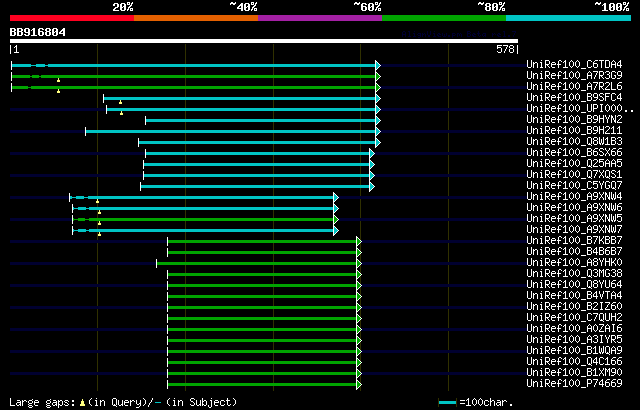Click the cyan ~100% legend color segment
640x410 pixels.
click(x=569, y=18)
